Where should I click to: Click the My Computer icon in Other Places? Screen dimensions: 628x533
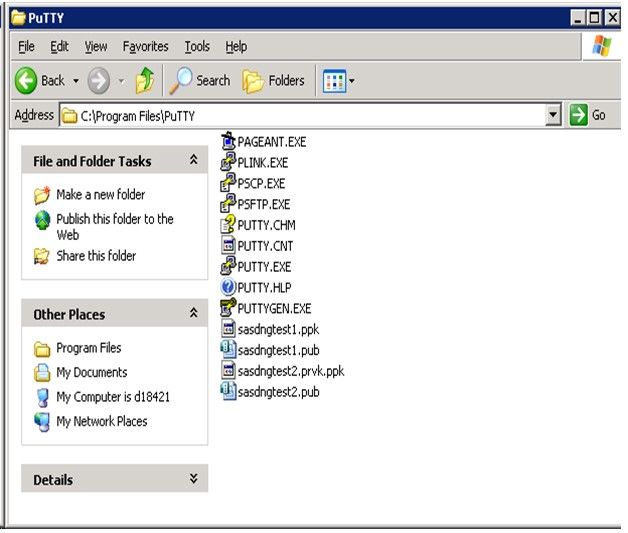42,397
